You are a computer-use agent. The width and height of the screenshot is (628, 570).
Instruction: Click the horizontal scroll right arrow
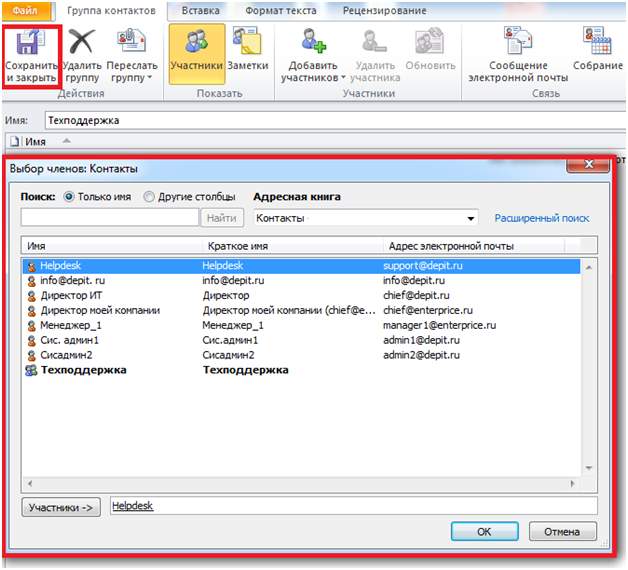pyautogui.click(x=573, y=483)
